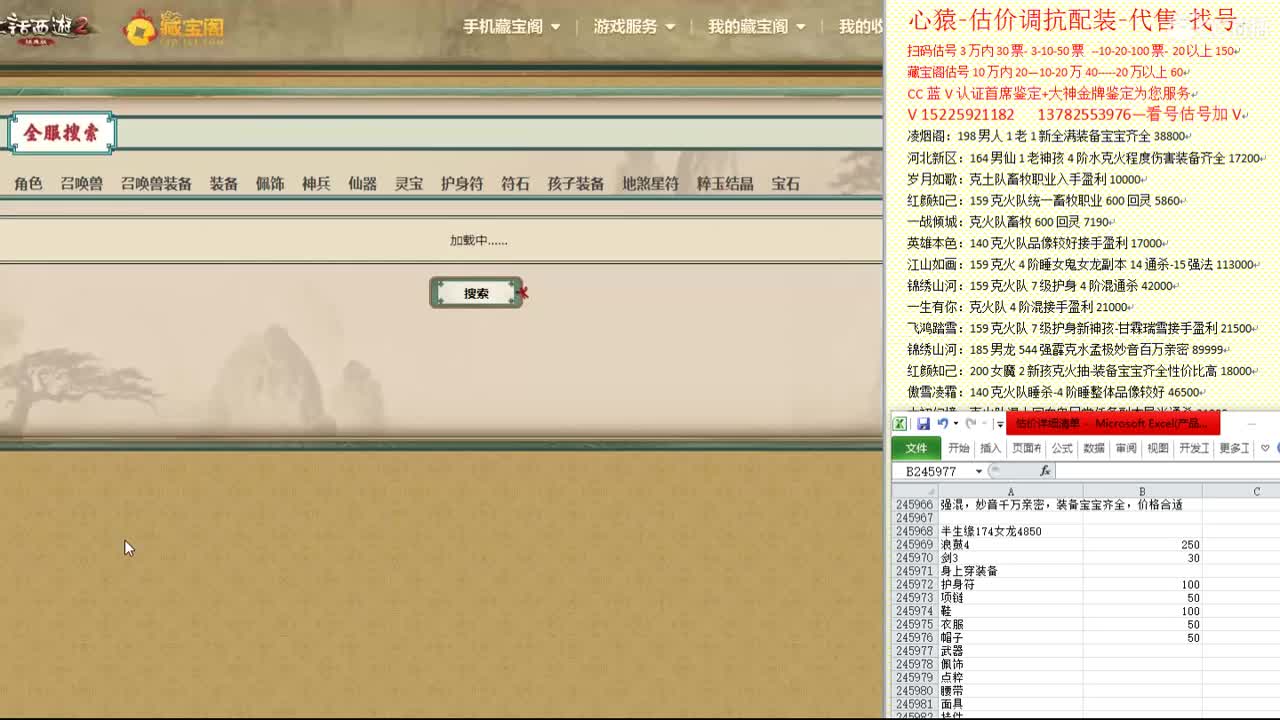This screenshot has width=1280, height=720.
Task: Click the 藏宝阁 site logo
Action: pos(174,27)
